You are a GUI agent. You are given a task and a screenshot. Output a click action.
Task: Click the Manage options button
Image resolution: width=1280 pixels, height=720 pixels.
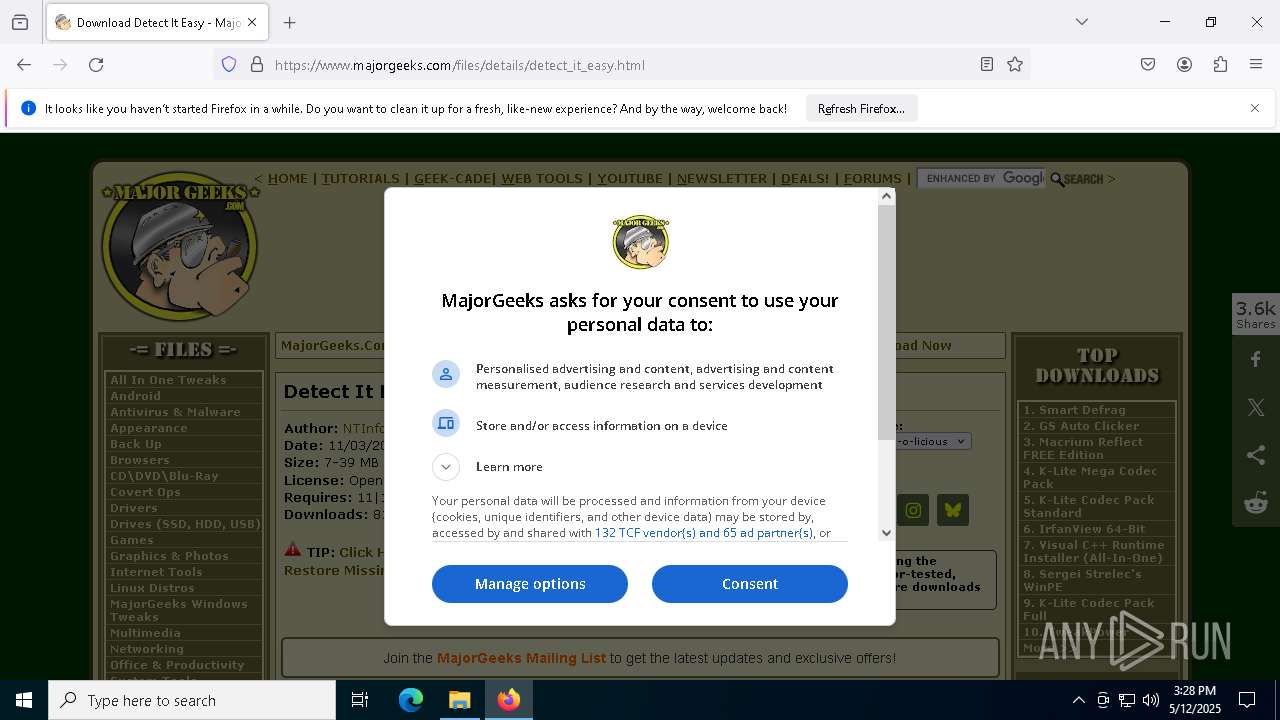pyautogui.click(x=530, y=584)
